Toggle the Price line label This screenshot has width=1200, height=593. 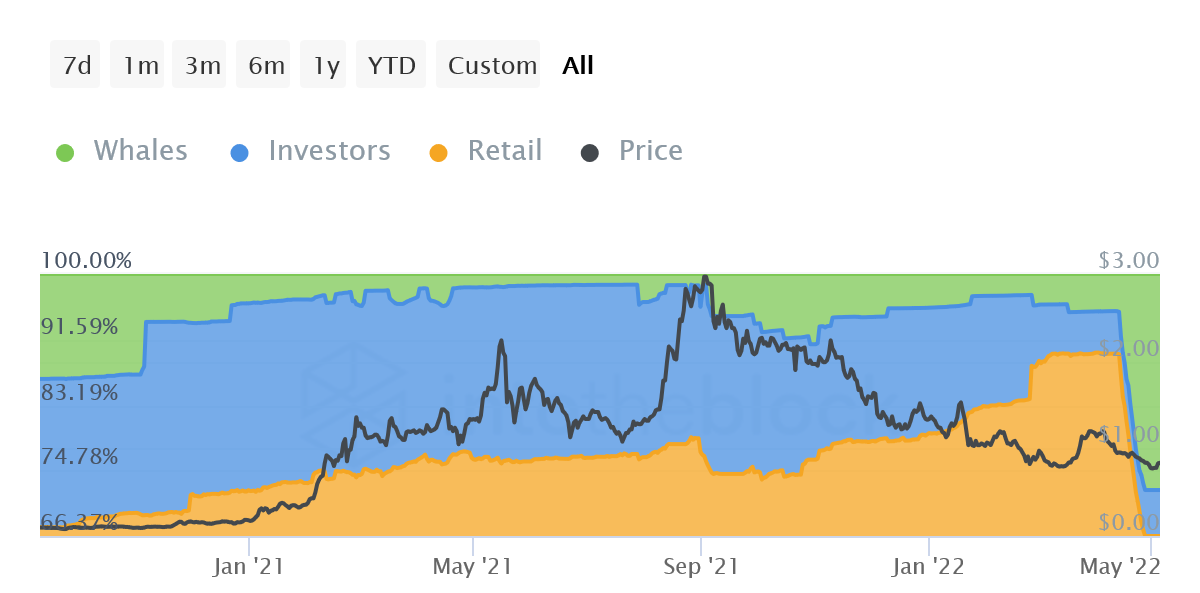(x=651, y=151)
